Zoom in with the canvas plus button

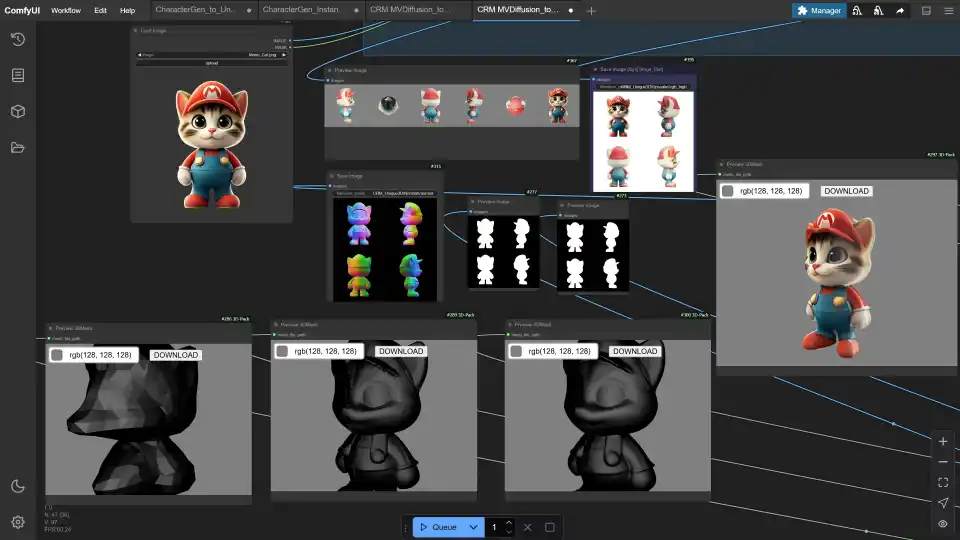tap(943, 441)
